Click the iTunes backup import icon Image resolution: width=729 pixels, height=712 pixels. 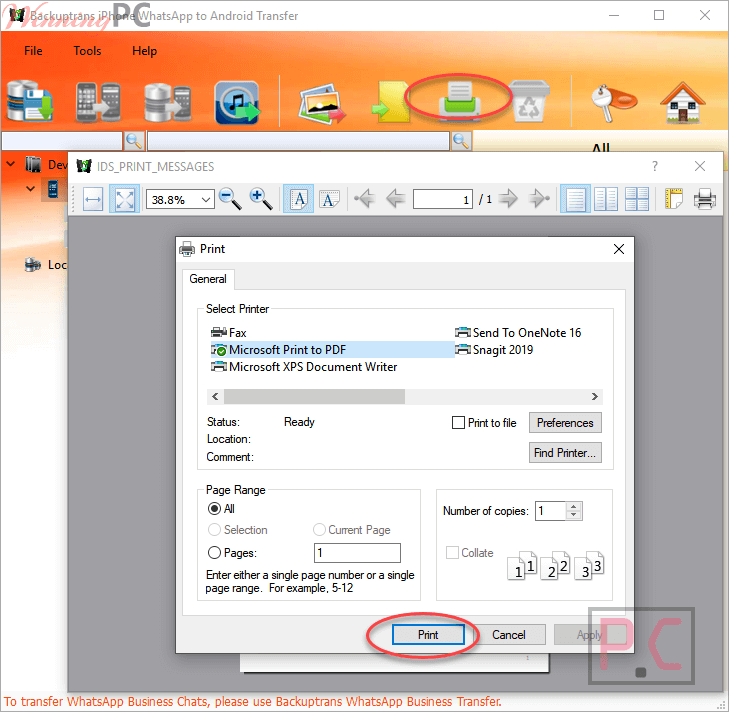(x=238, y=103)
